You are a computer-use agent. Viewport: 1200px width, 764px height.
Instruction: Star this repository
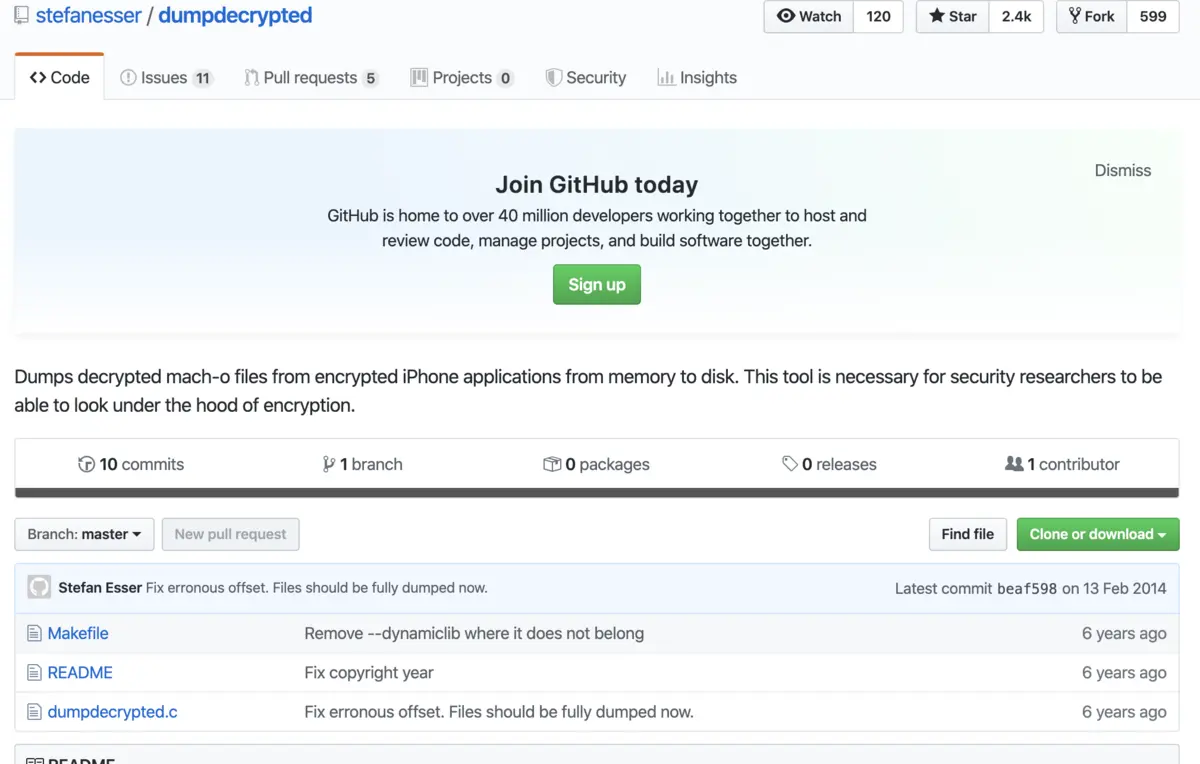tap(953, 16)
